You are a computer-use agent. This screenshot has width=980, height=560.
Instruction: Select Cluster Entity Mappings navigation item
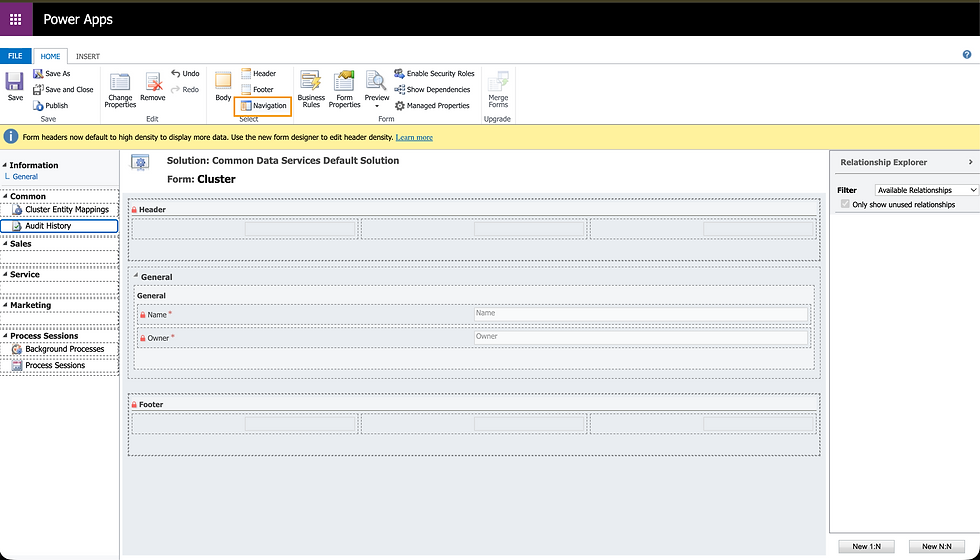point(60,210)
